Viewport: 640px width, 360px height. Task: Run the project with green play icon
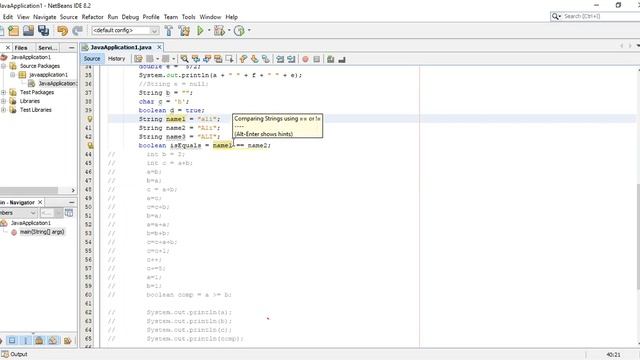point(200,31)
